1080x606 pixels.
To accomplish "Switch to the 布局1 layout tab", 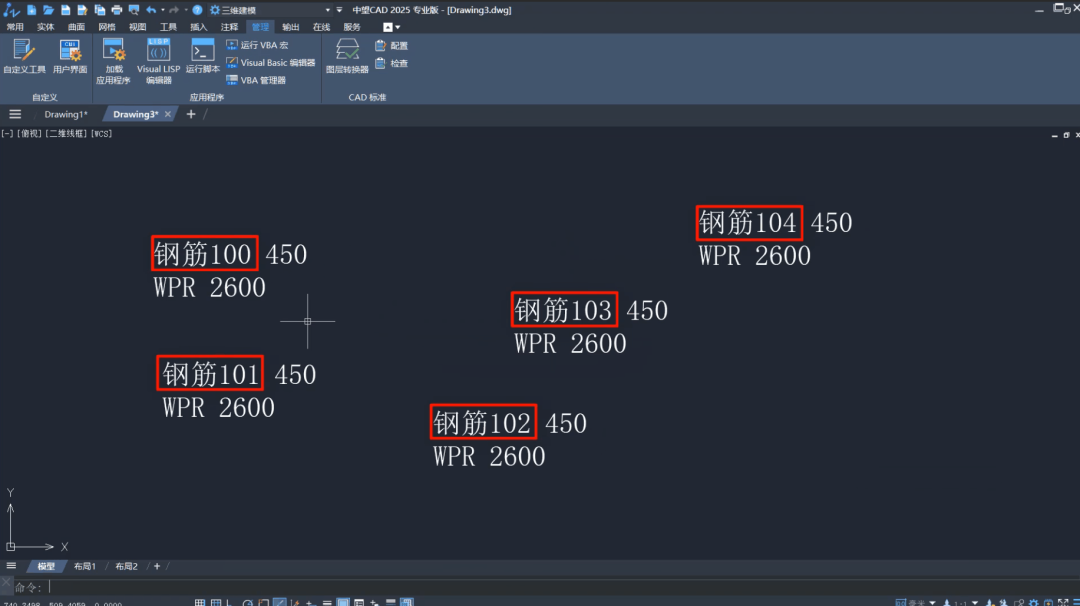I will [85, 566].
